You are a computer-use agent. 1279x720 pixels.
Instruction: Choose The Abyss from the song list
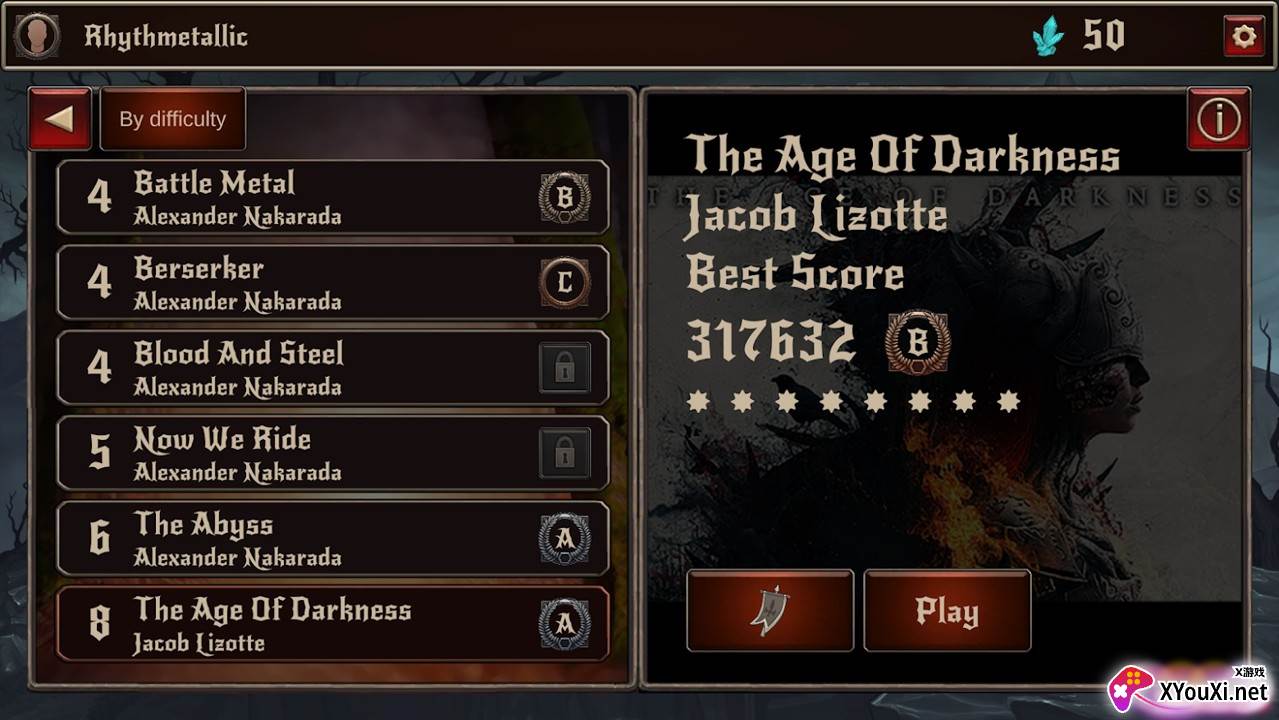click(x=333, y=539)
